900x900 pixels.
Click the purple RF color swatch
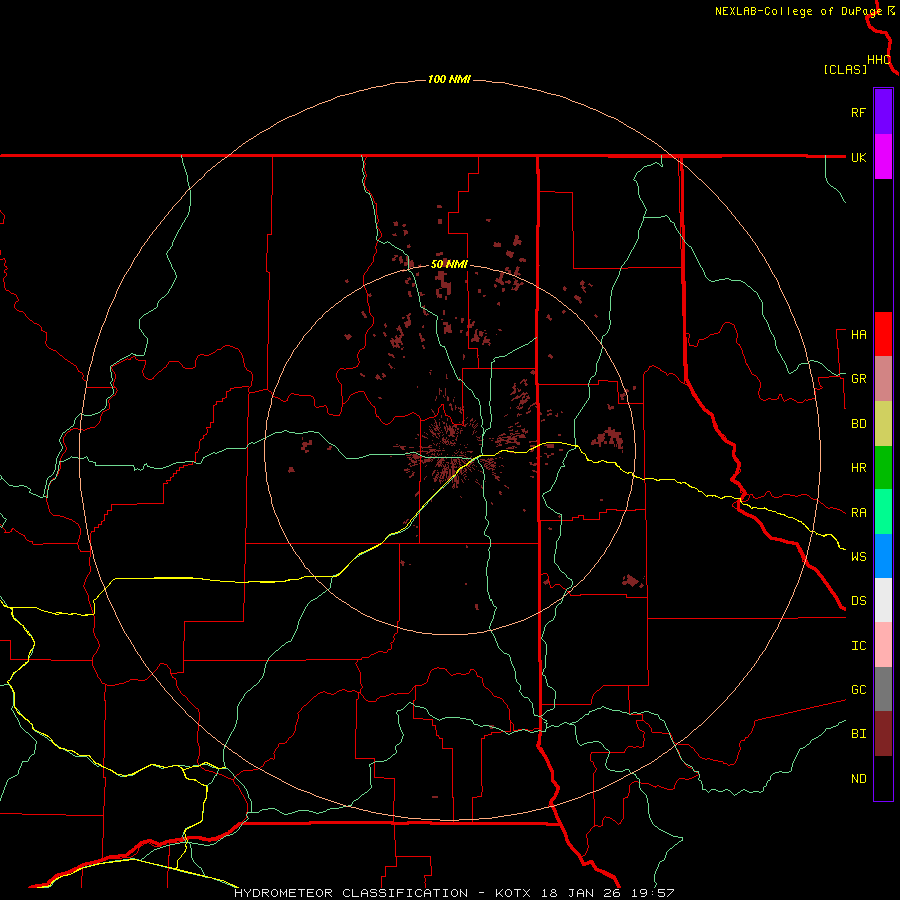pos(883,111)
